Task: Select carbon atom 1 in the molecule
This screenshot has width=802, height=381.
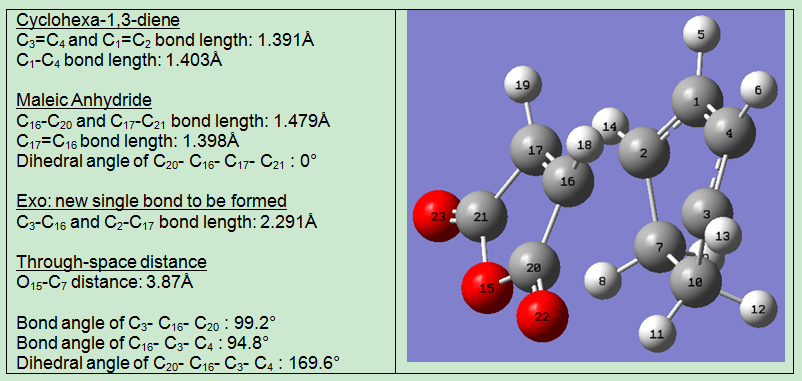Action: tap(697, 101)
